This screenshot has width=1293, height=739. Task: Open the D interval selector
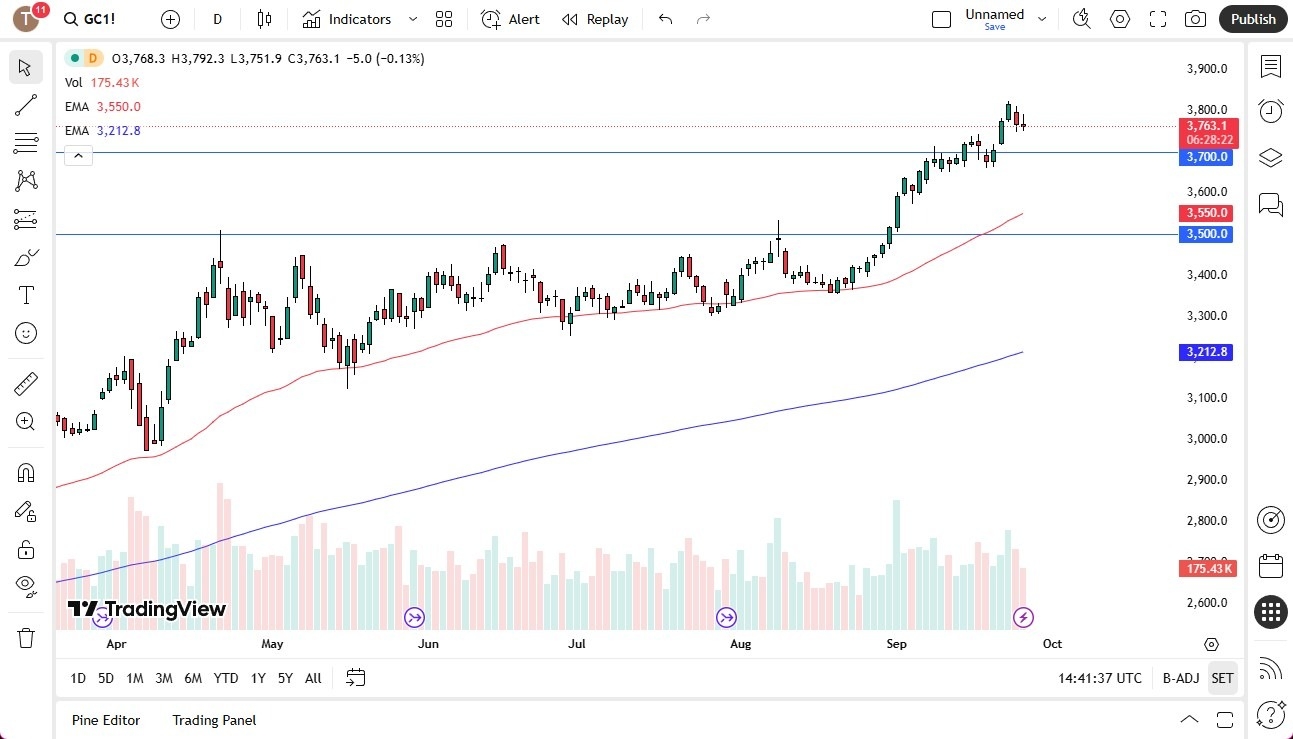[x=216, y=19]
